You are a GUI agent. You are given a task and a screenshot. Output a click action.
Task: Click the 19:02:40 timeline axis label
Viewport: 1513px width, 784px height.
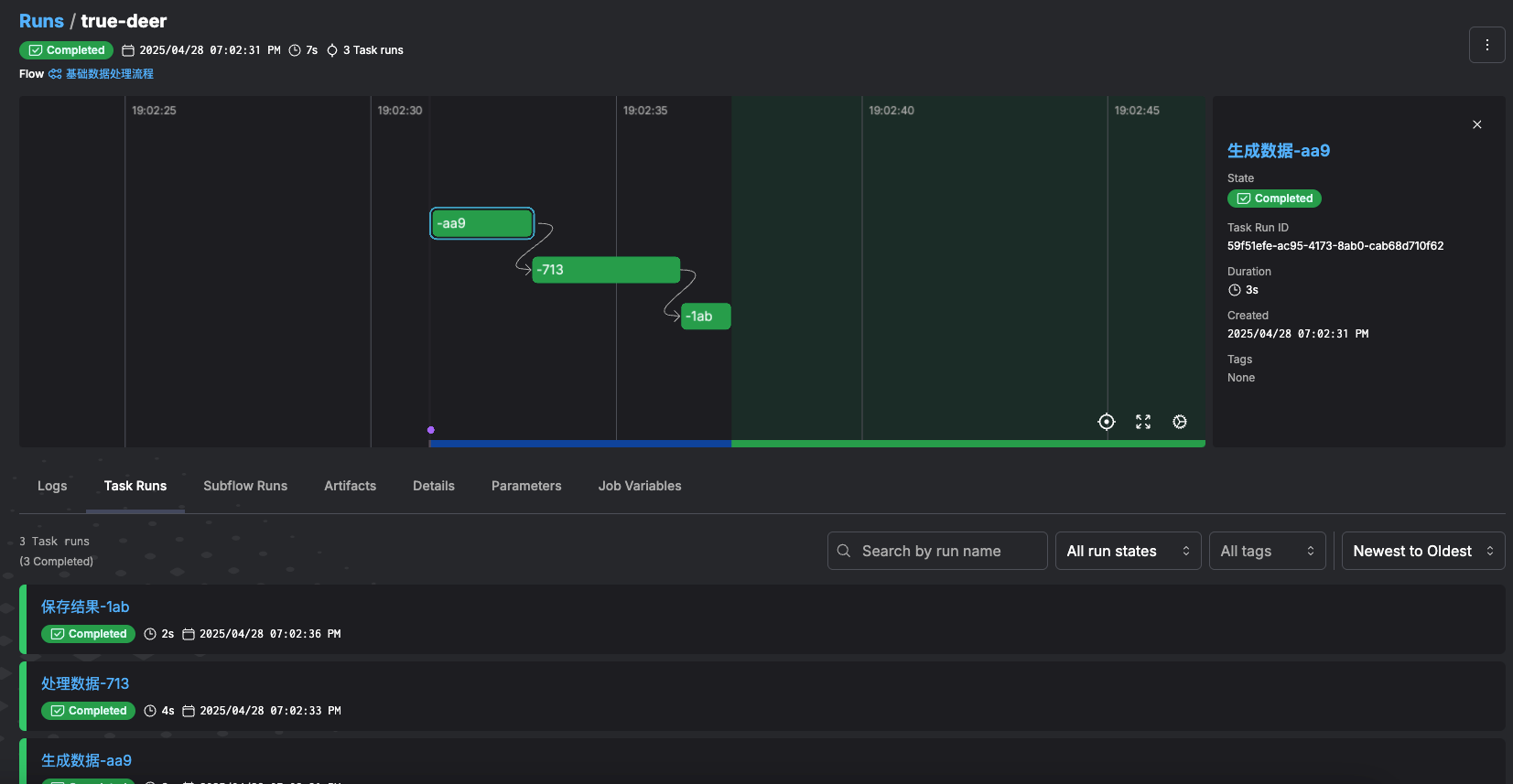click(x=892, y=111)
